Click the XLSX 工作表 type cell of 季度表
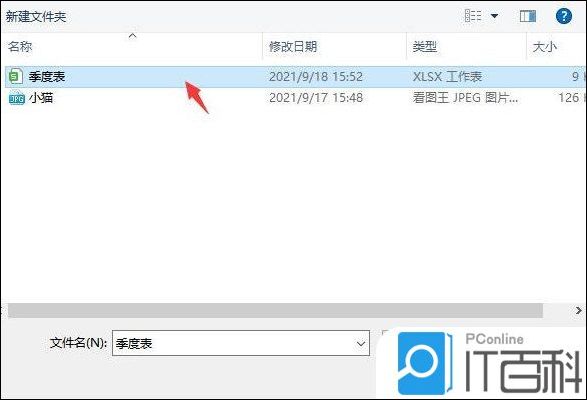The width and height of the screenshot is (587, 400). tap(447, 77)
